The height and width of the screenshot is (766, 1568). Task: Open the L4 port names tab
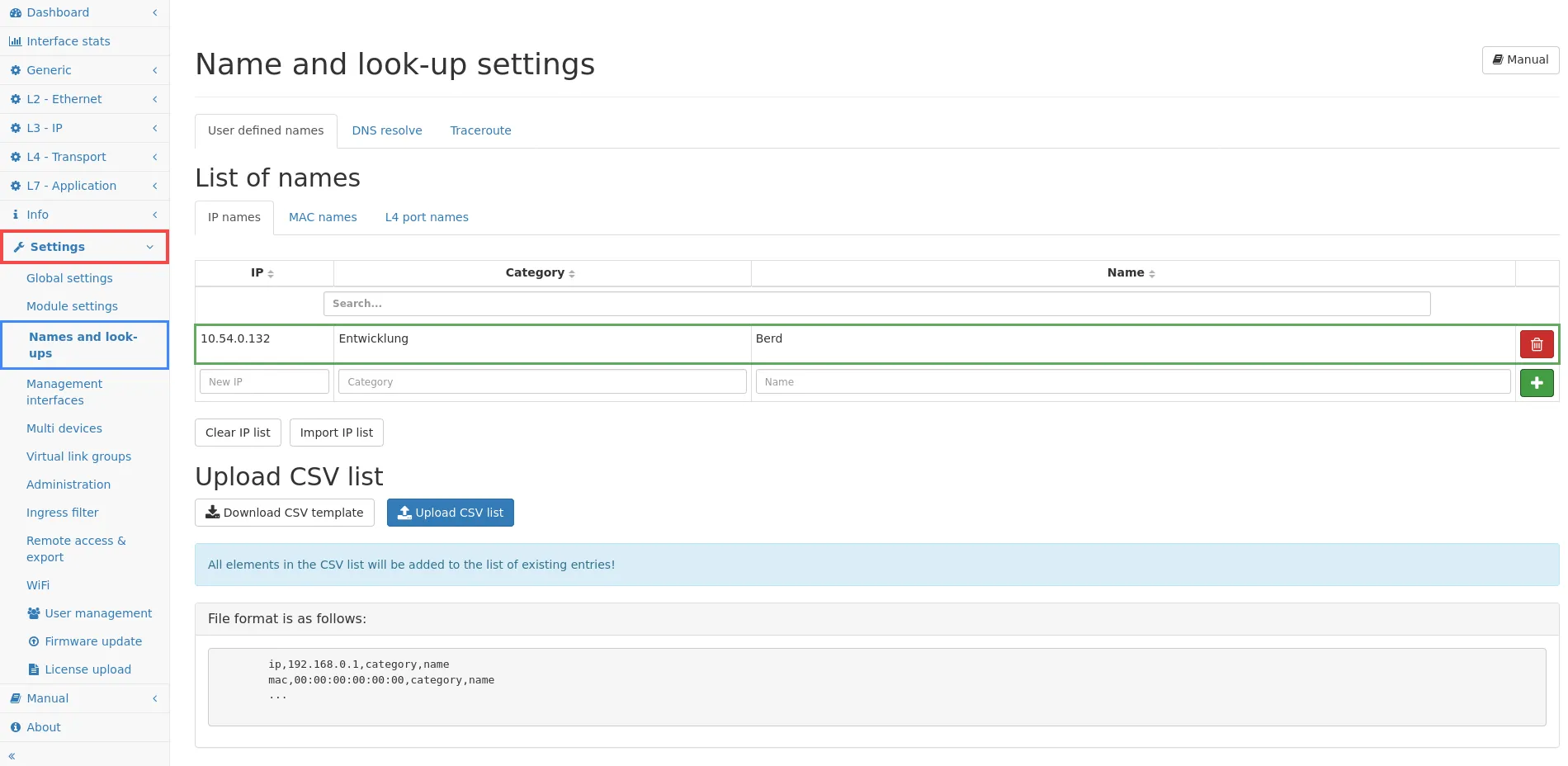pyautogui.click(x=426, y=217)
